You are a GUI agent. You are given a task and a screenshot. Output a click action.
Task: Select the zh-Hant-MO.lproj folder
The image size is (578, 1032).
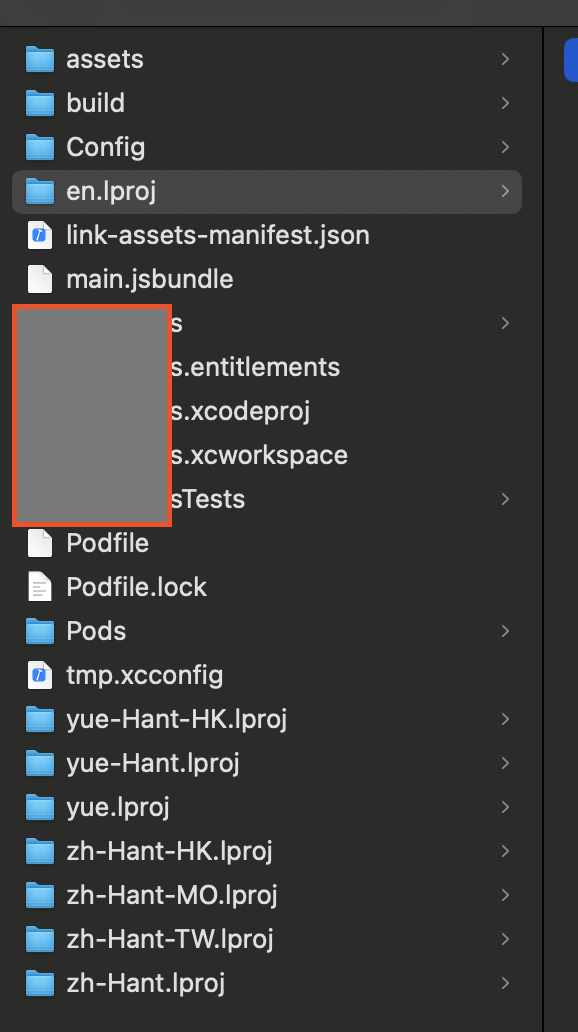pyautogui.click(x=267, y=895)
